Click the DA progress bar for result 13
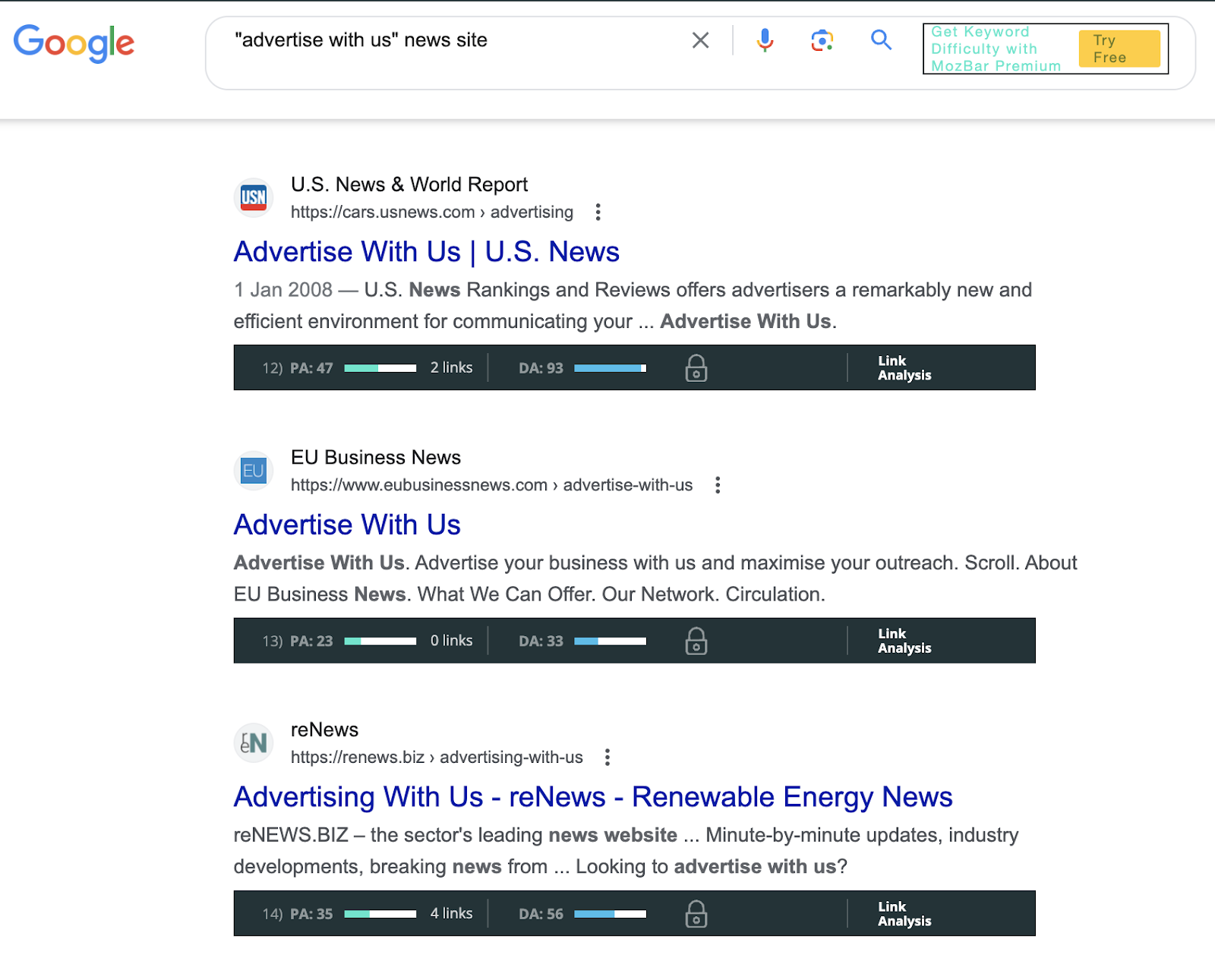Image resolution: width=1215 pixels, height=980 pixels. [x=611, y=641]
